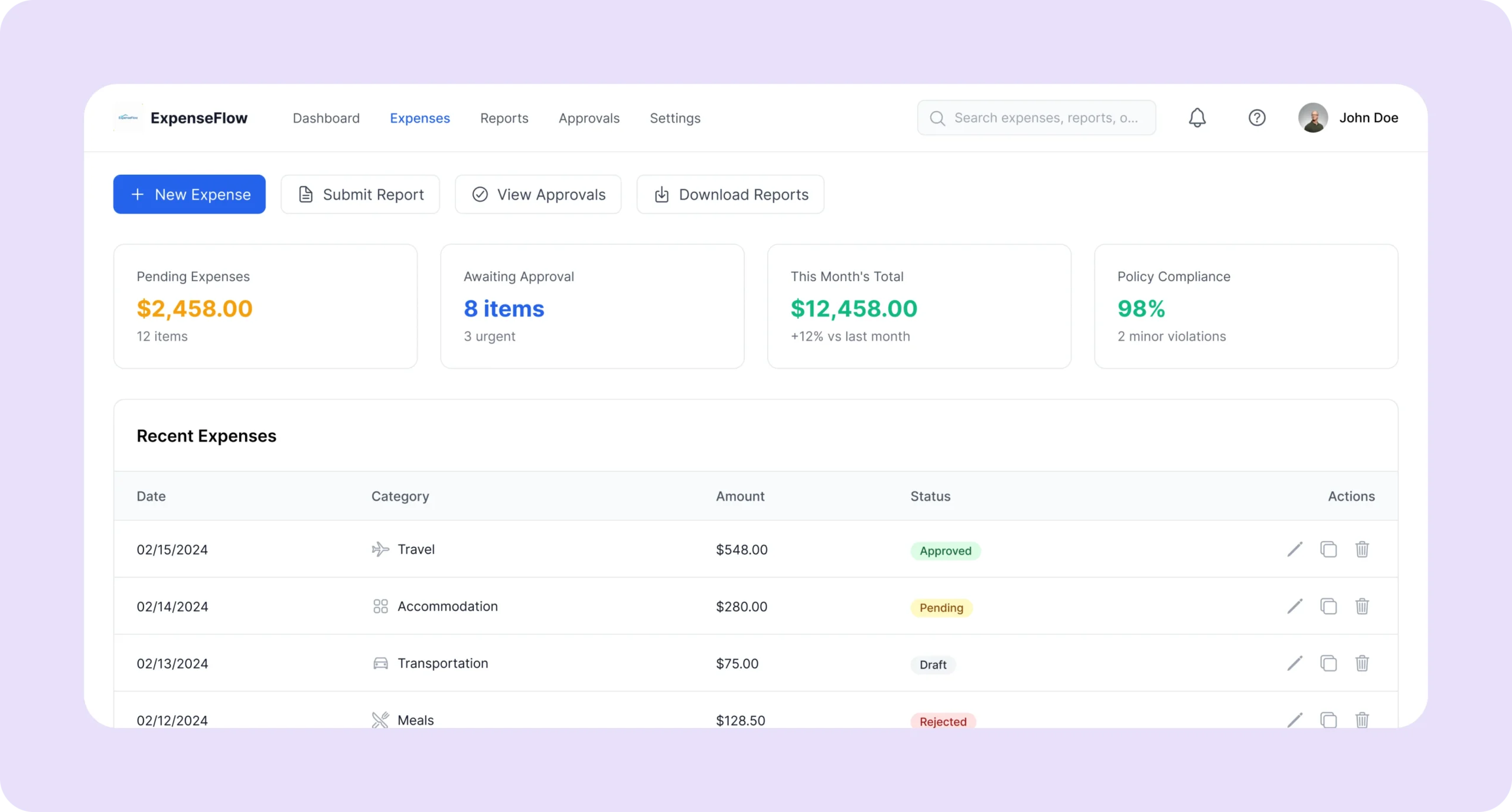The image size is (1512, 812).
Task: Click the ExpenseFlow logo icon
Action: (128, 118)
